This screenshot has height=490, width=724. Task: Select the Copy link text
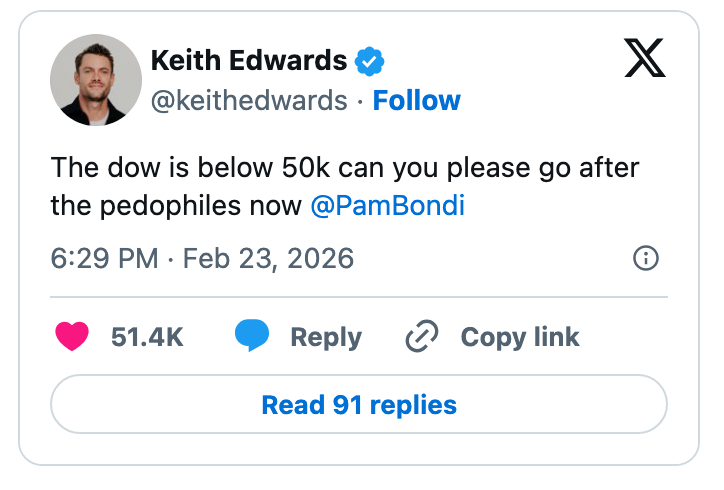point(520,337)
